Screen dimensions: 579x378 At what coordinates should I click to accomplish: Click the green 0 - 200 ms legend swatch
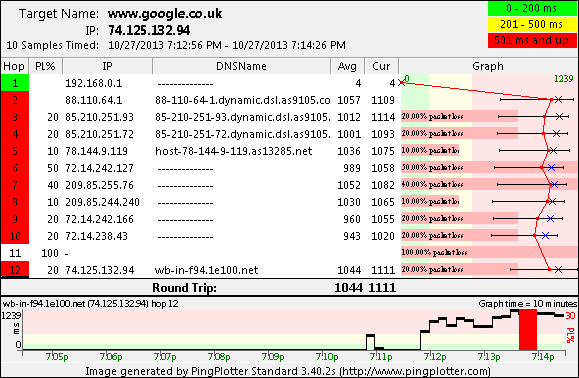coord(532,8)
